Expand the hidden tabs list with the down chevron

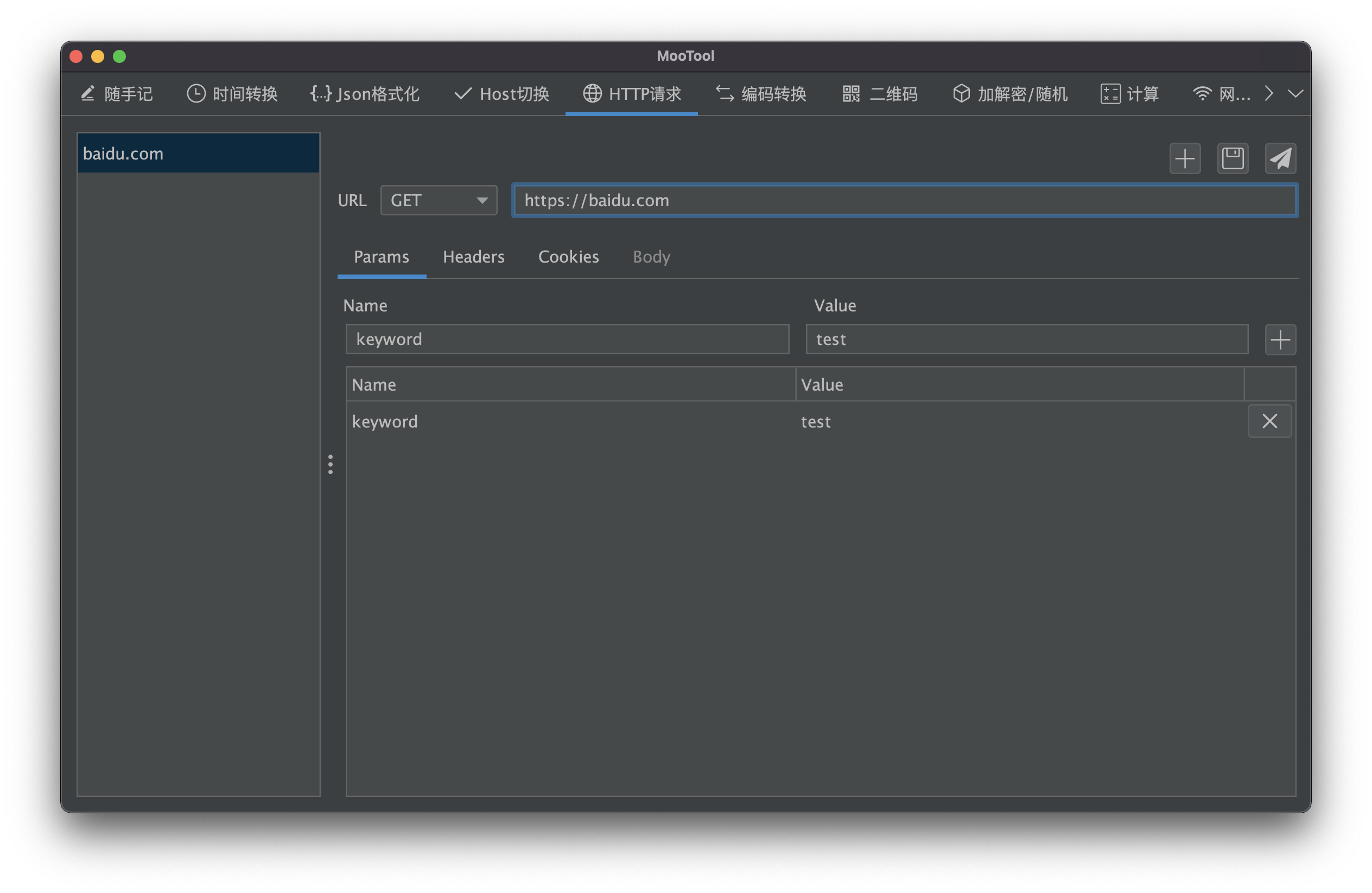point(1295,93)
